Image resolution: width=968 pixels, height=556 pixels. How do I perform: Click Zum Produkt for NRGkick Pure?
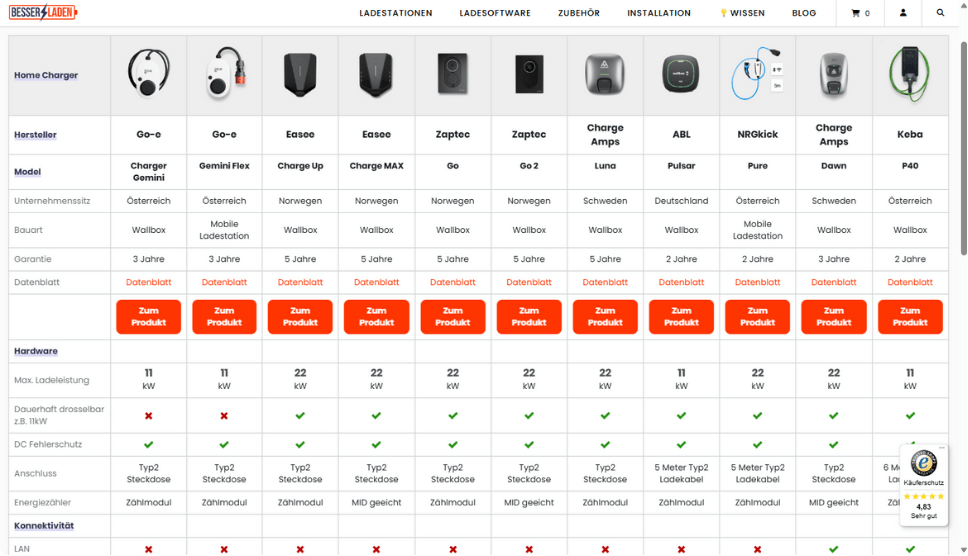point(757,317)
